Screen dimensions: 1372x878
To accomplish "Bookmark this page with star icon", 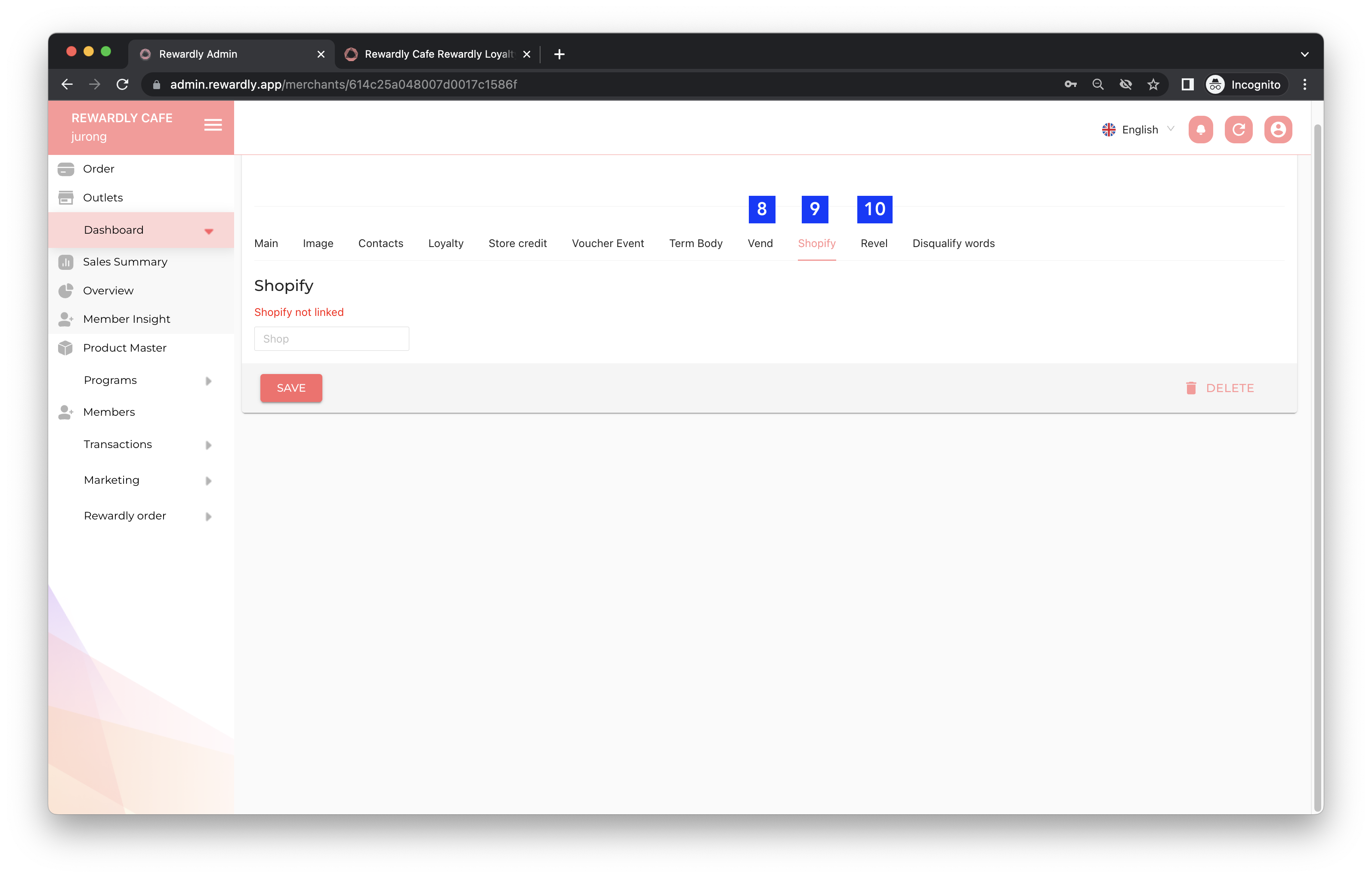I will pos(1153,84).
